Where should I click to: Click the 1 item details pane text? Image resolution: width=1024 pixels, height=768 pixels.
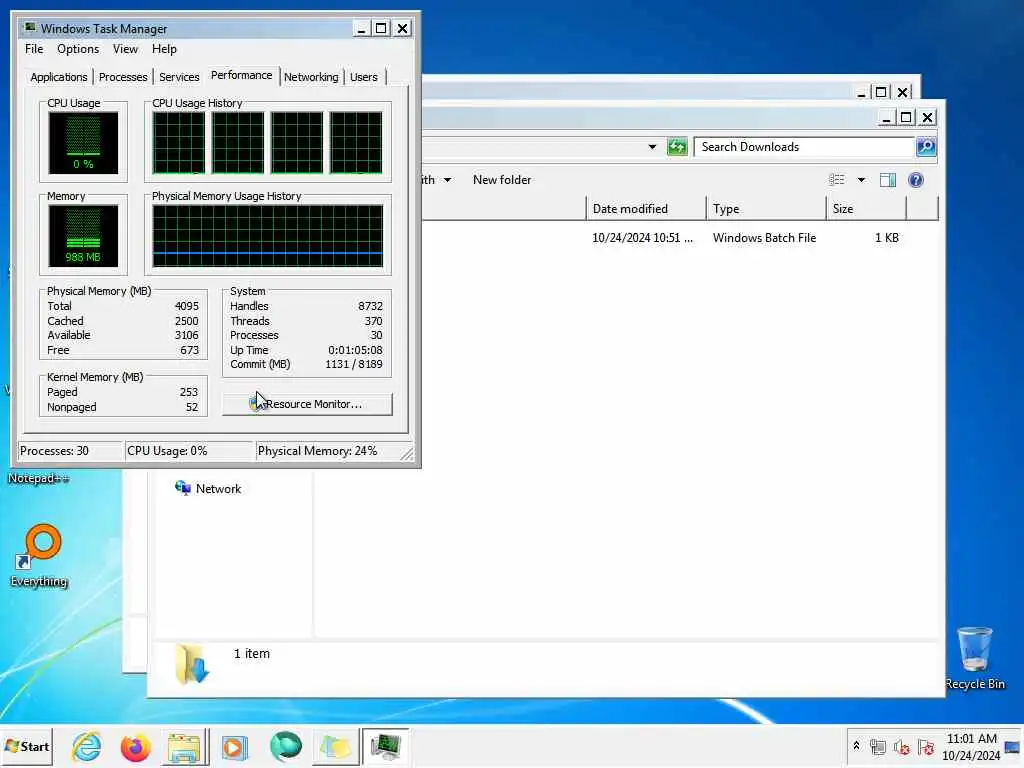click(x=251, y=654)
